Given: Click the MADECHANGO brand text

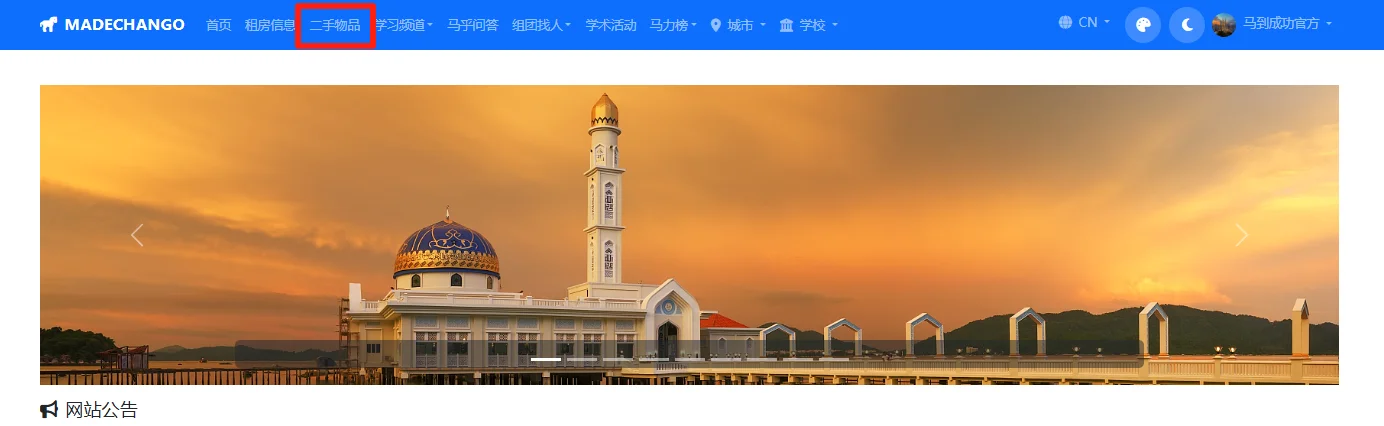Looking at the screenshot, I should pos(124,24).
